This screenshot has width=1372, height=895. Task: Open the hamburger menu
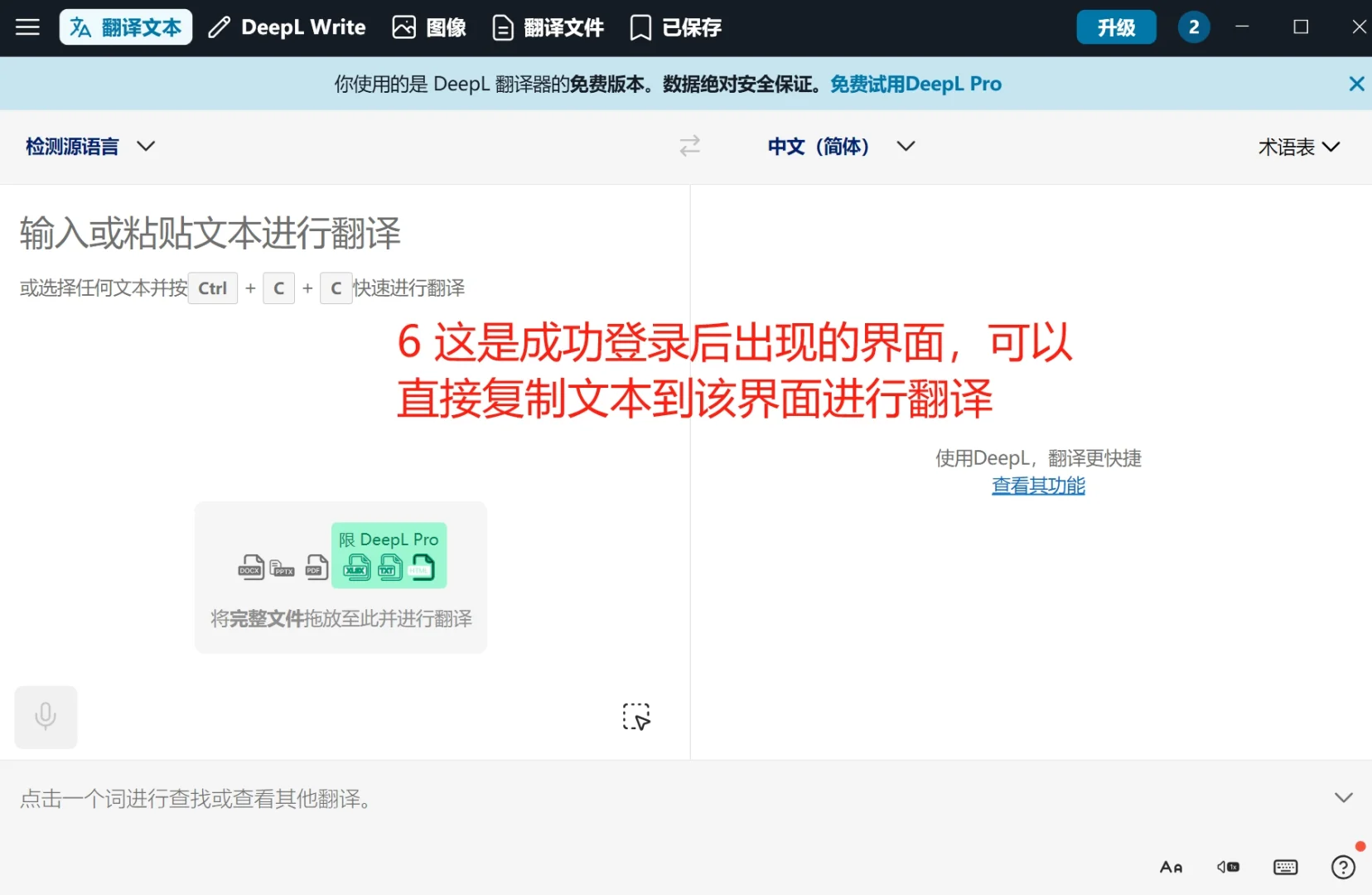(x=27, y=27)
